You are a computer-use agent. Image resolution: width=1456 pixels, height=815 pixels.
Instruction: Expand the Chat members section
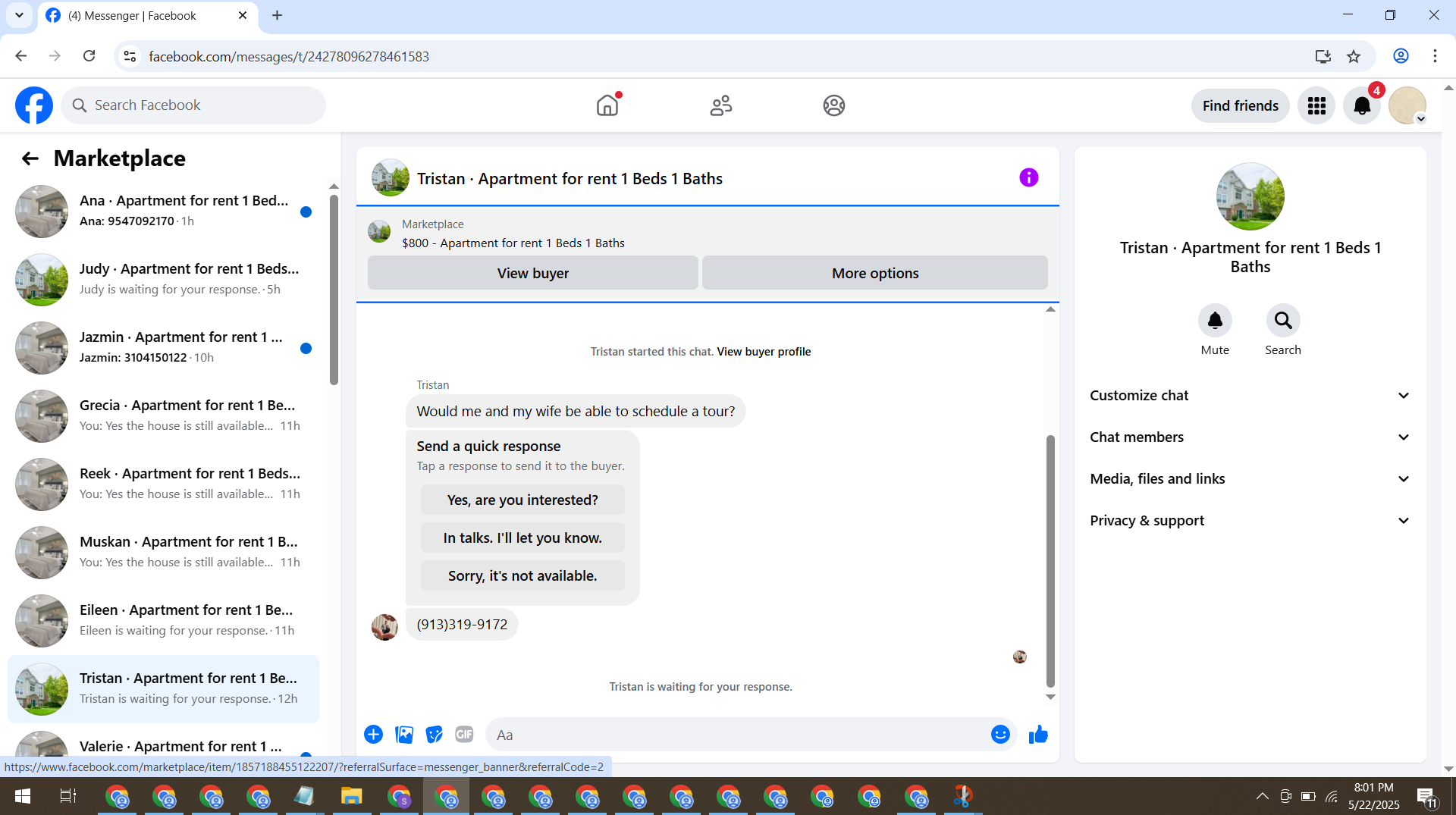point(1250,437)
